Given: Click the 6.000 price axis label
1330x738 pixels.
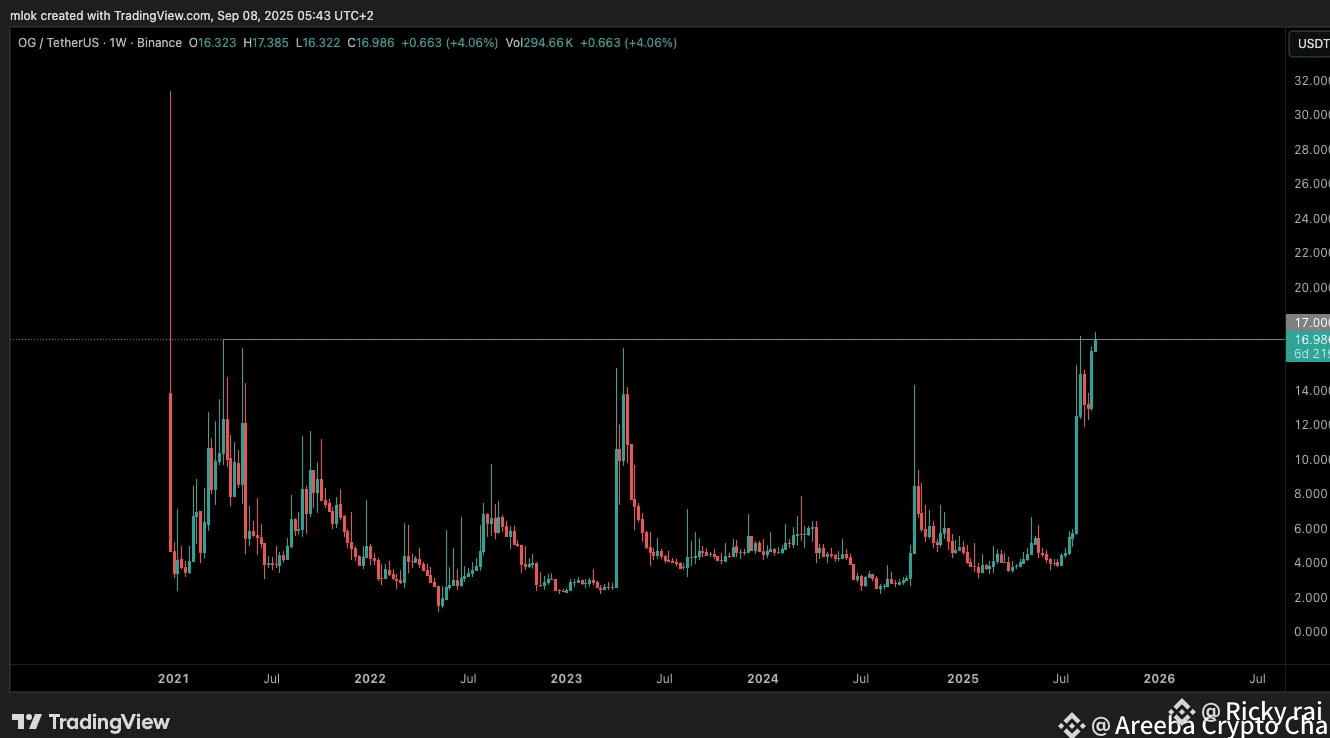Looking at the screenshot, I should tap(1313, 528).
